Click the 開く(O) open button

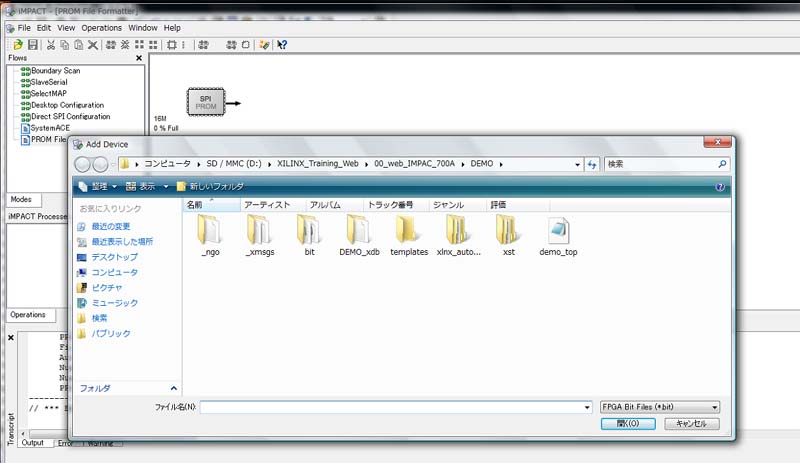tap(628, 424)
